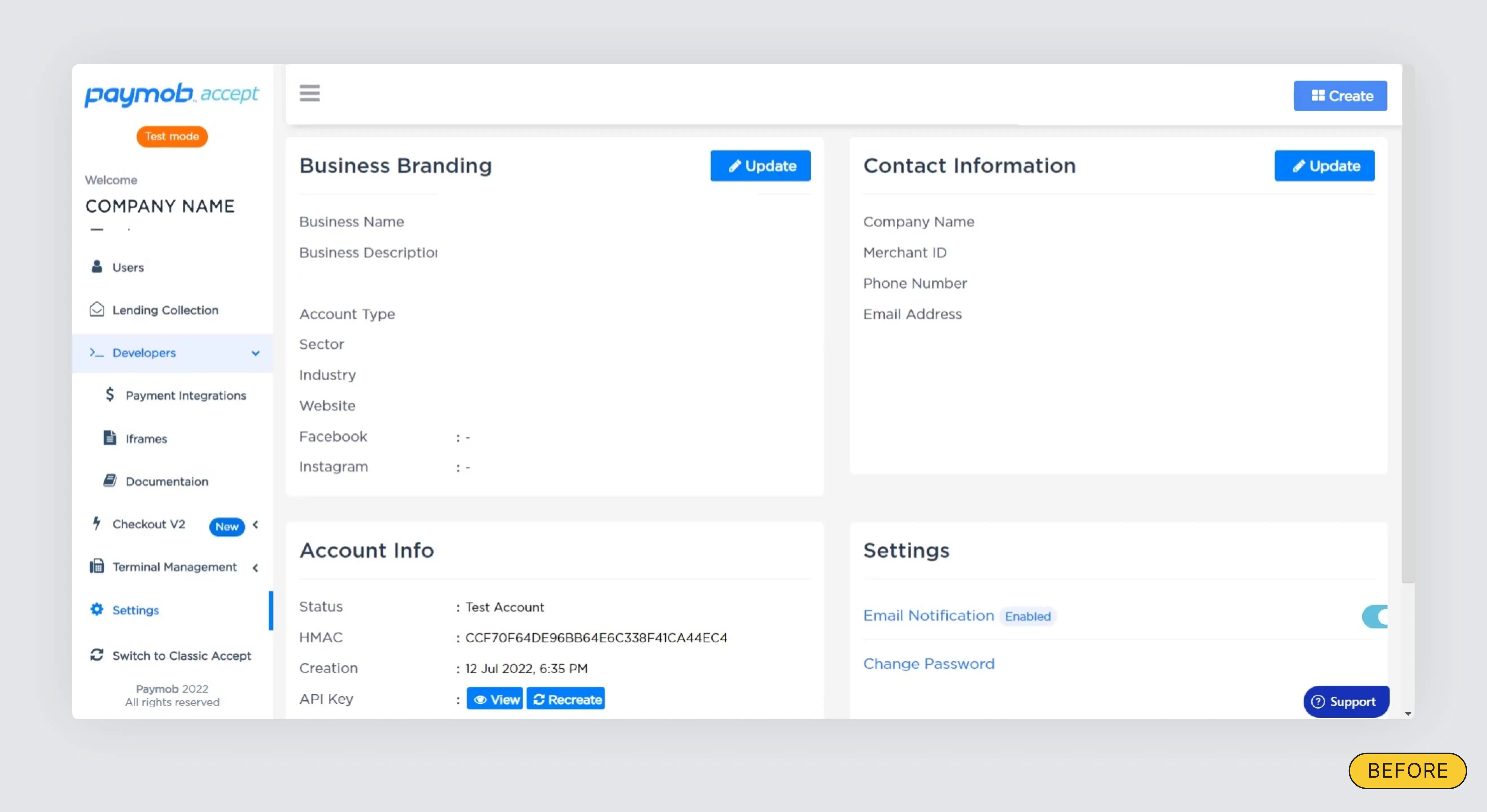Screen dimensions: 1487x812
Task: Click the Payment Integrations dollar icon
Action: point(110,395)
